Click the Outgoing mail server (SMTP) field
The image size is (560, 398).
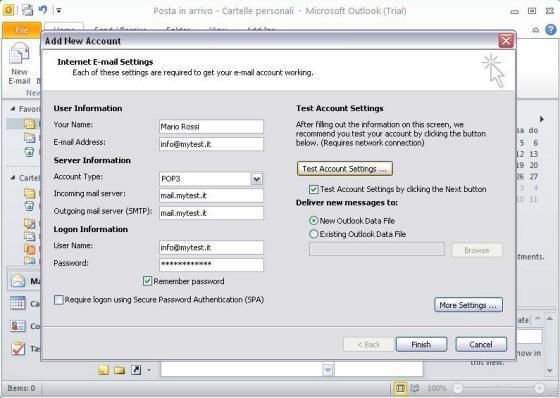click(211, 213)
